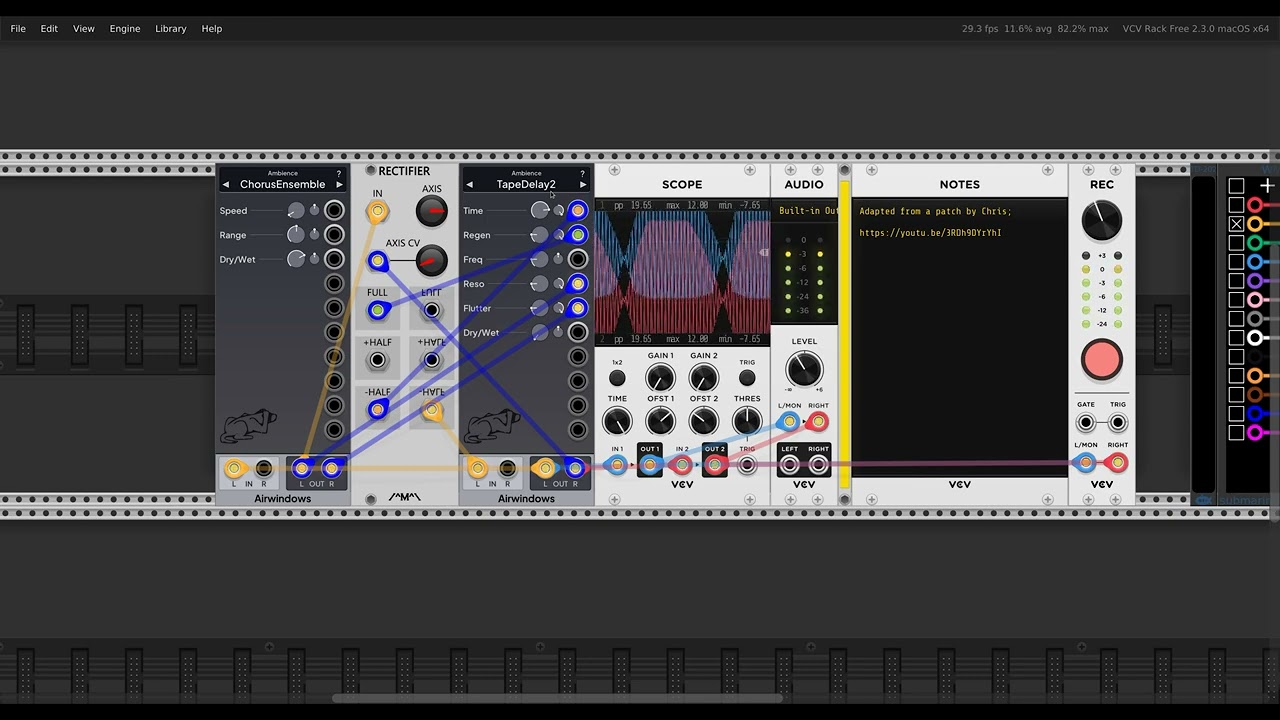Select the green cable color ring
Viewport: 1280px width, 720px height.
pyautogui.click(x=1255, y=243)
